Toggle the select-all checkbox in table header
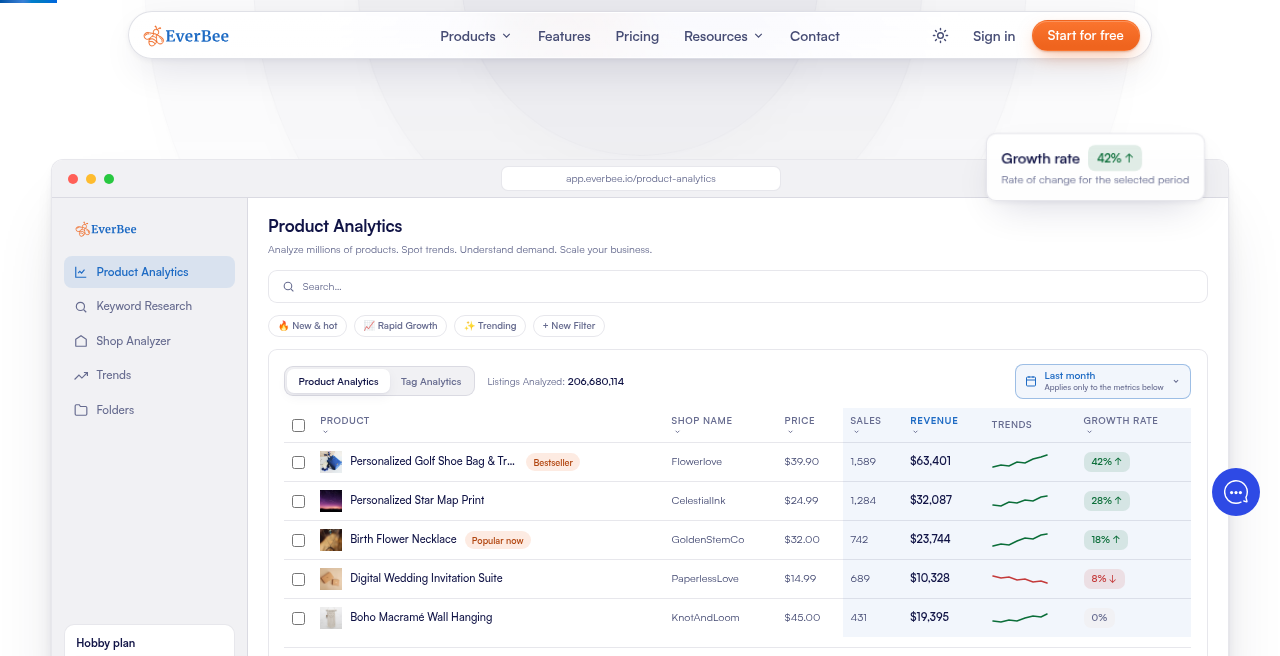 [298, 426]
